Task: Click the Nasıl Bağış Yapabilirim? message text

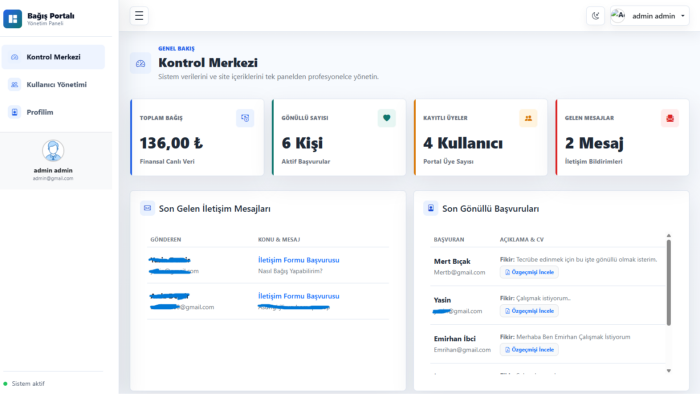Action: click(x=290, y=271)
